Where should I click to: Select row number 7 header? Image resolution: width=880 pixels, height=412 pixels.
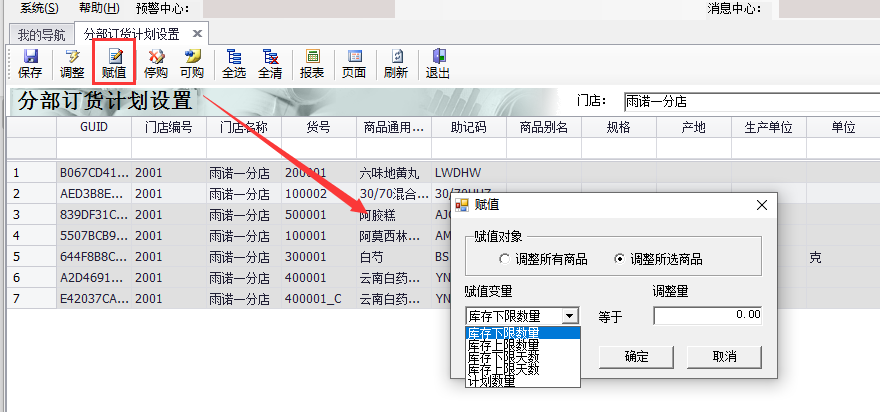(31, 299)
